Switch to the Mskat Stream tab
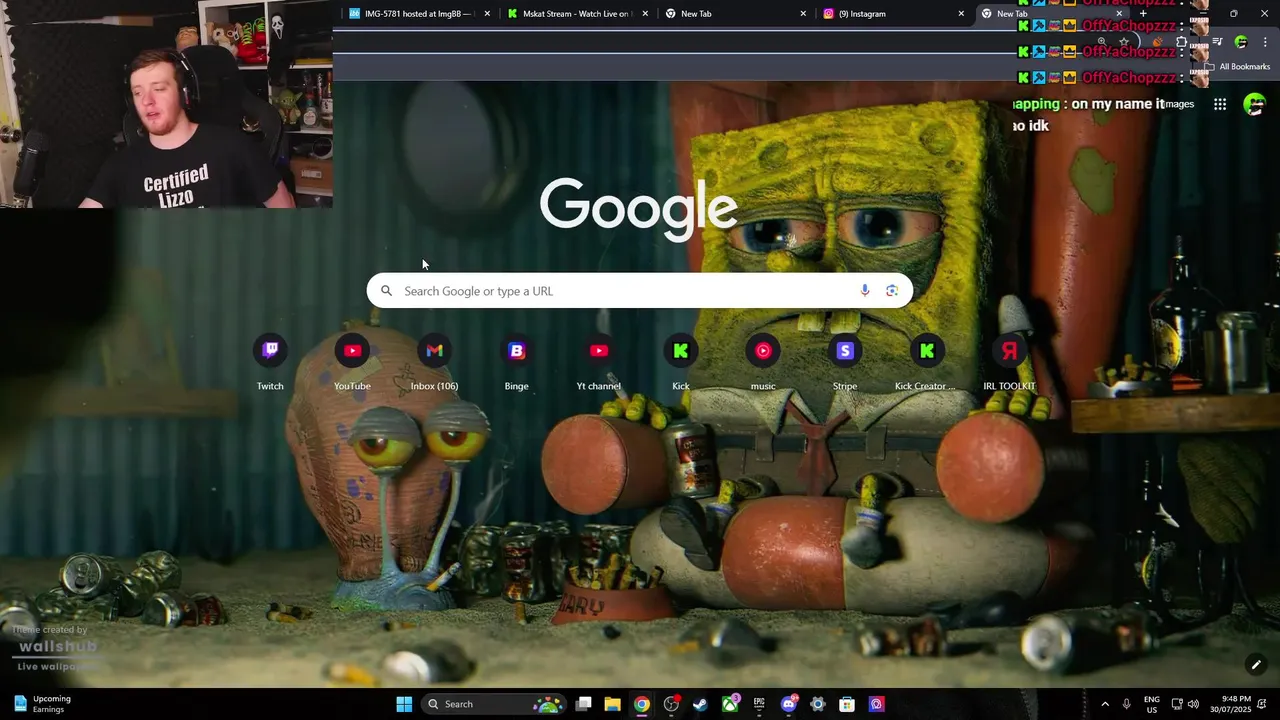 coord(578,14)
